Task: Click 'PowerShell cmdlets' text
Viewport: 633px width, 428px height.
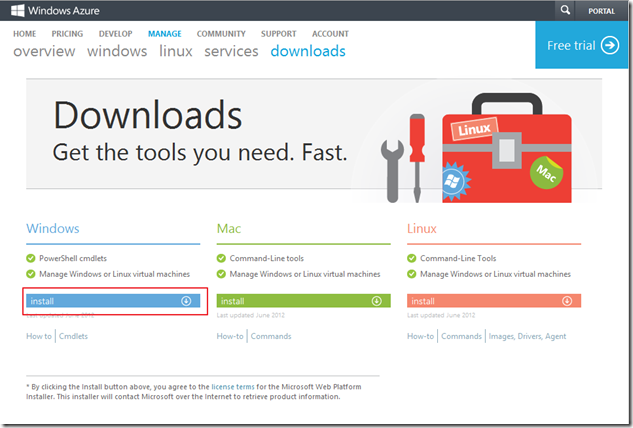Action: pos(73,258)
